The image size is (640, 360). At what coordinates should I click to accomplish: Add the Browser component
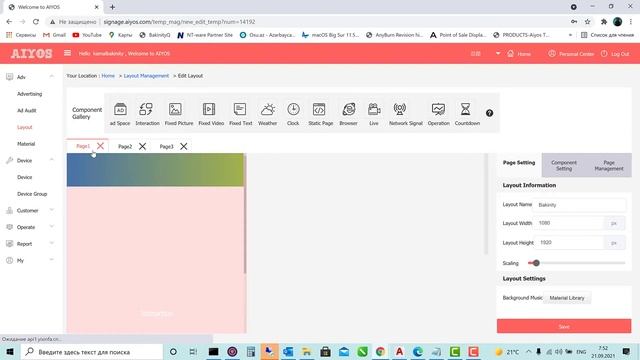[348, 114]
